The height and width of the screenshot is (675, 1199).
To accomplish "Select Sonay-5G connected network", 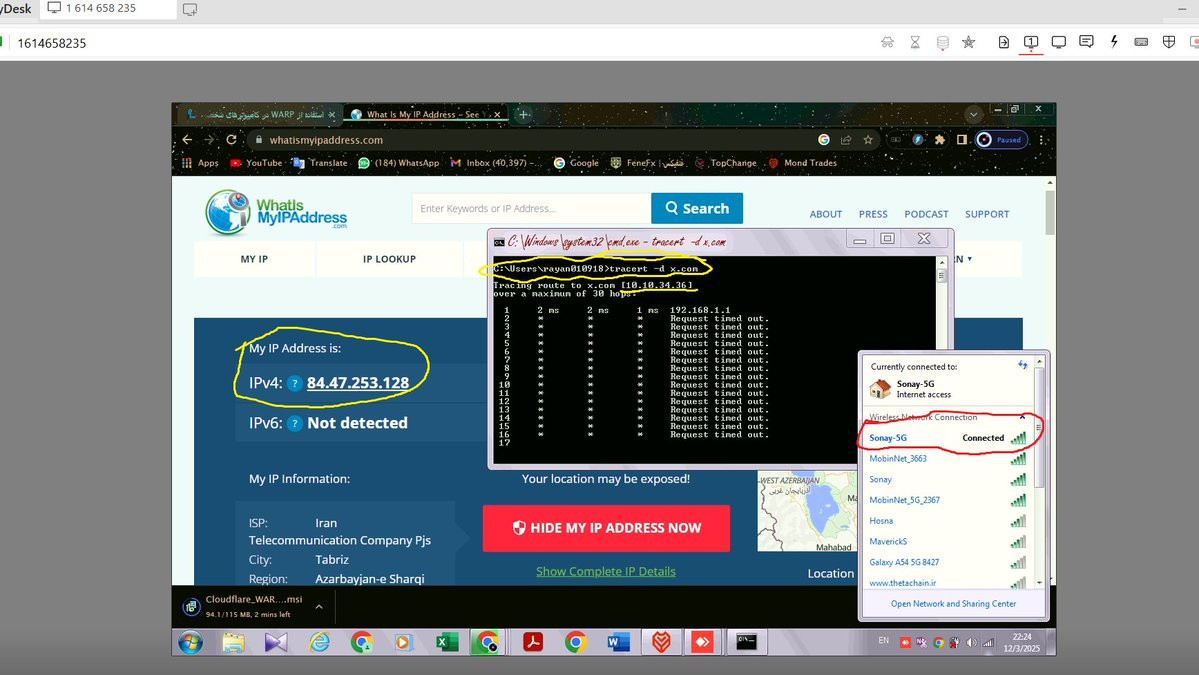I will (947, 438).
